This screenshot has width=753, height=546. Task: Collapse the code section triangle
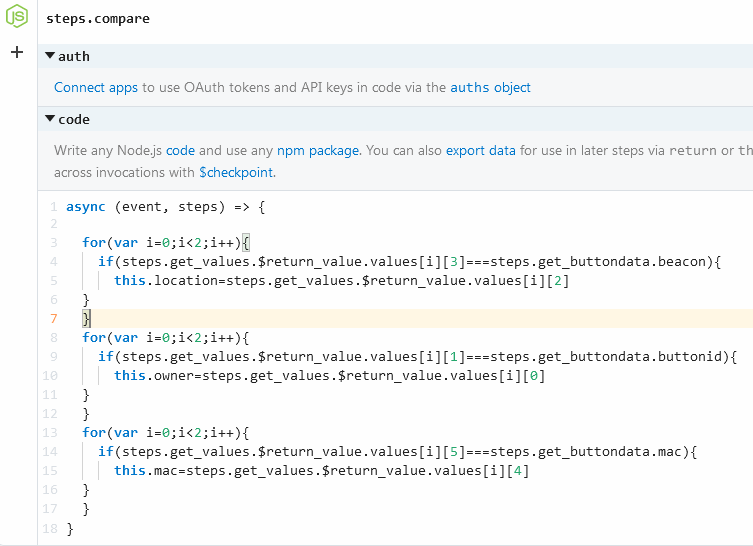point(49,119)
